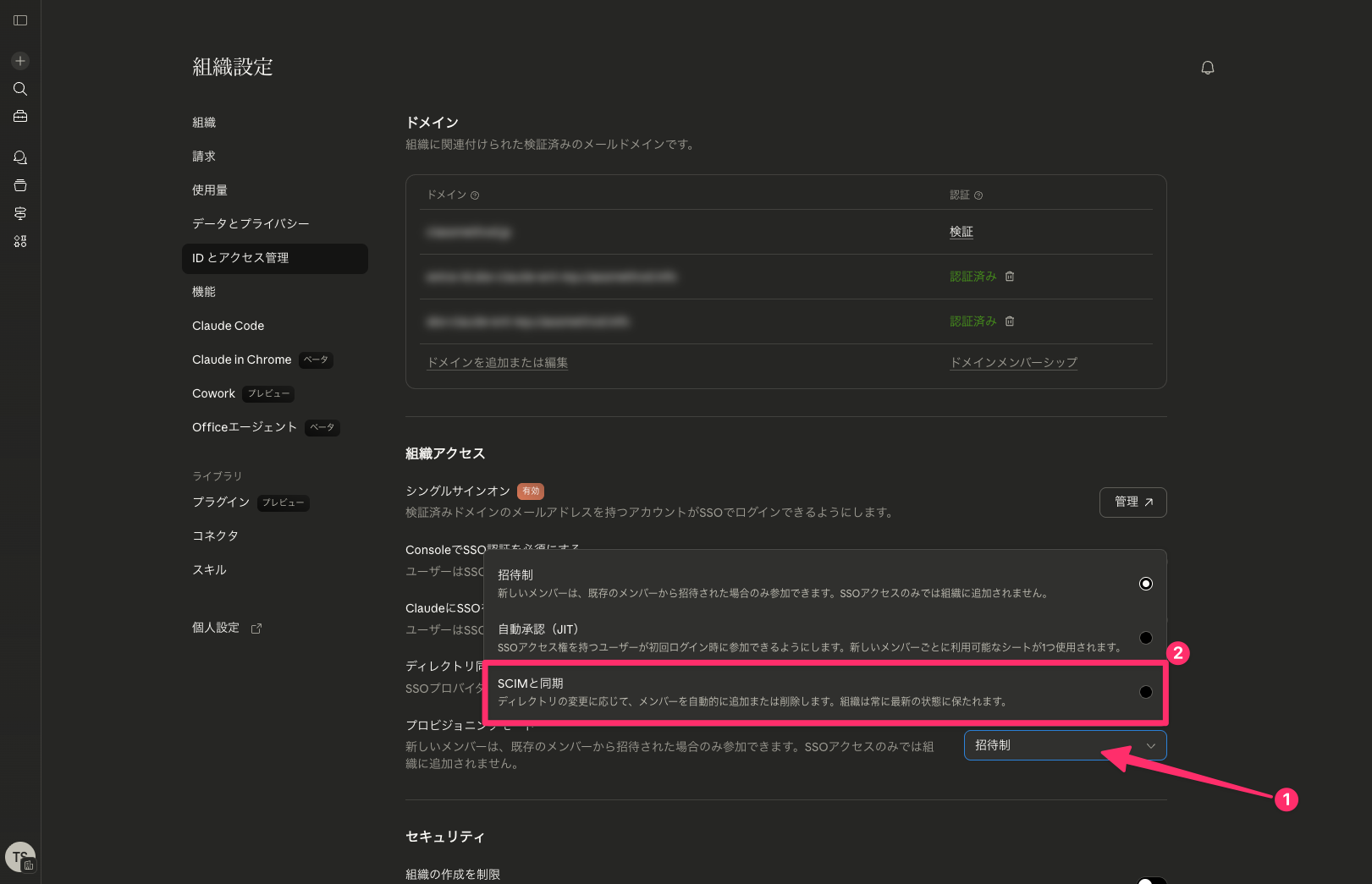Image resolution: width=1372 pixels, height=884 pixels.
Task: Open the 招待制 provisioning dropdown
Action: pos(1065,745)
